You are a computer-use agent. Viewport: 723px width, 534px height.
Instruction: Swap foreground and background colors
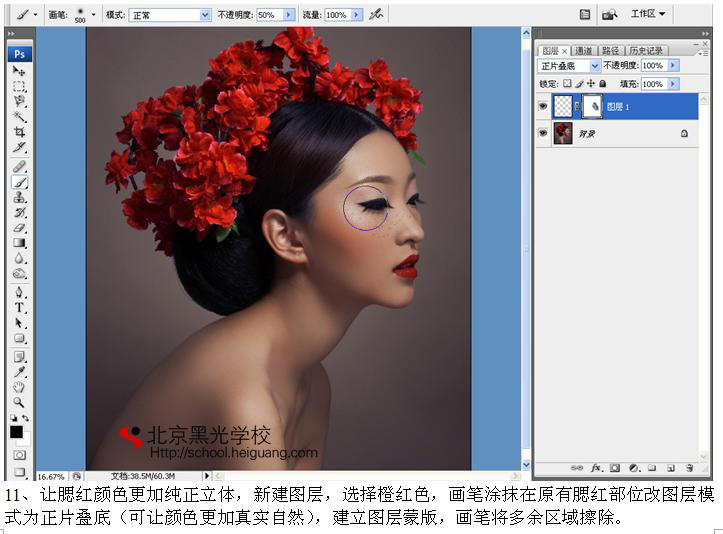click(x=25, y=418)
